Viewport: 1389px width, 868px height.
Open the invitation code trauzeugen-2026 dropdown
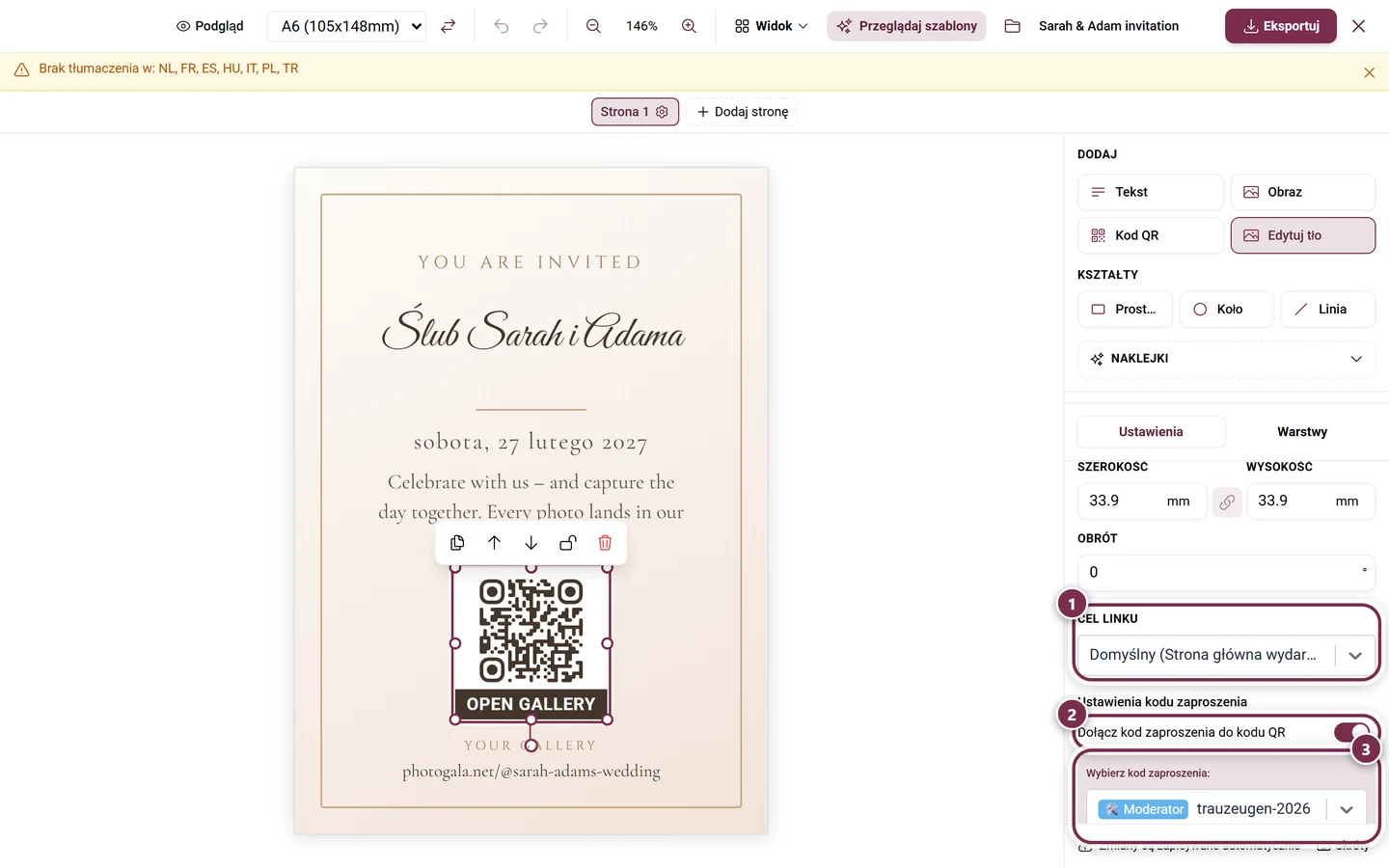[x=1226, y=809]
